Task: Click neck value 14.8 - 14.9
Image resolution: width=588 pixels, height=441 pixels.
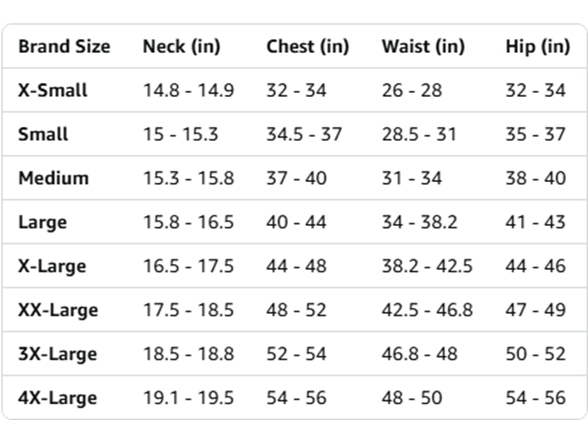Action: pyautogui.click(x=189, y=90)
